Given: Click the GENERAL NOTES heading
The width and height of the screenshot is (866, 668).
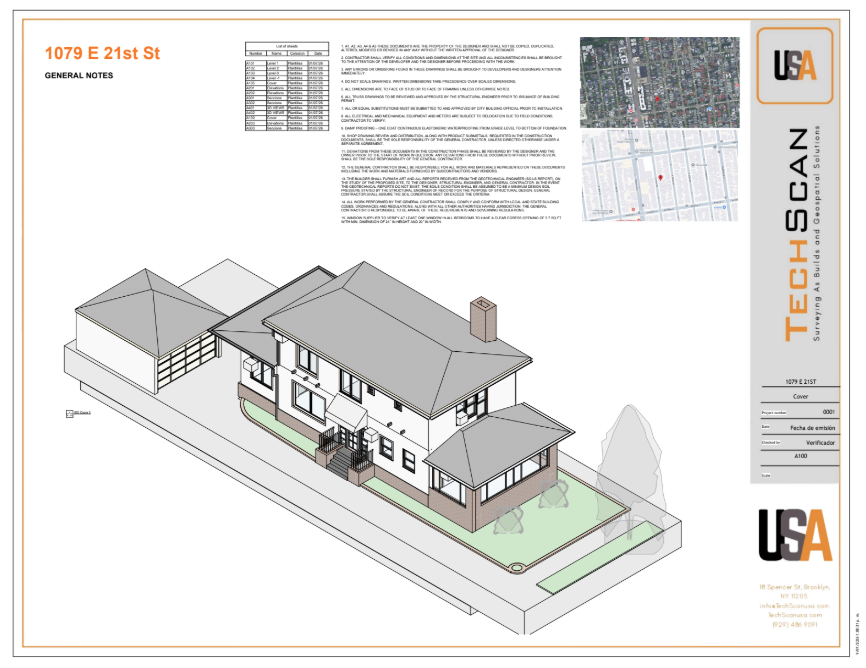Looking at the screenshot, I should point(78,76).
